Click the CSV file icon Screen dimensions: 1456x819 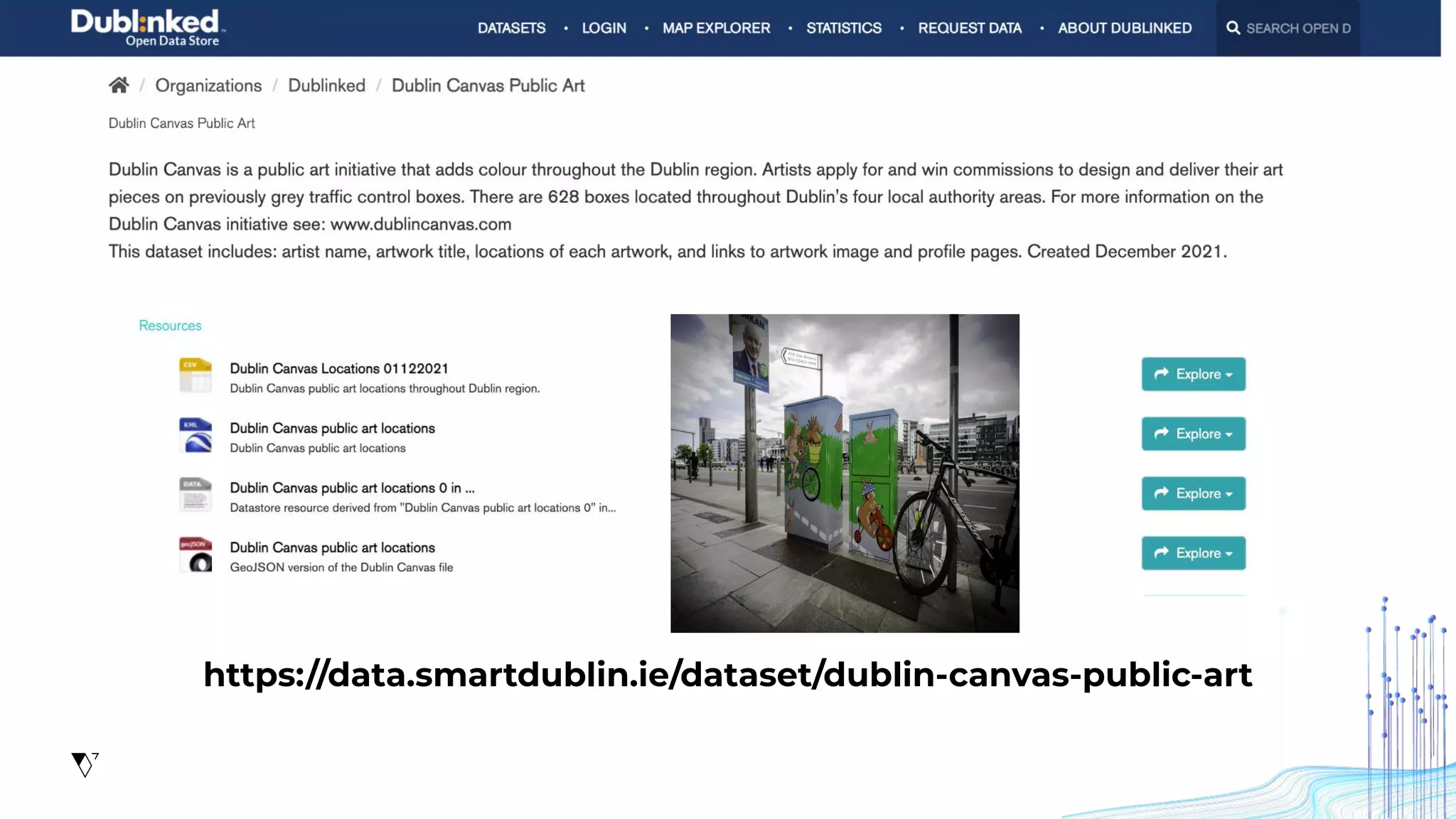click(x=196, y=375)
